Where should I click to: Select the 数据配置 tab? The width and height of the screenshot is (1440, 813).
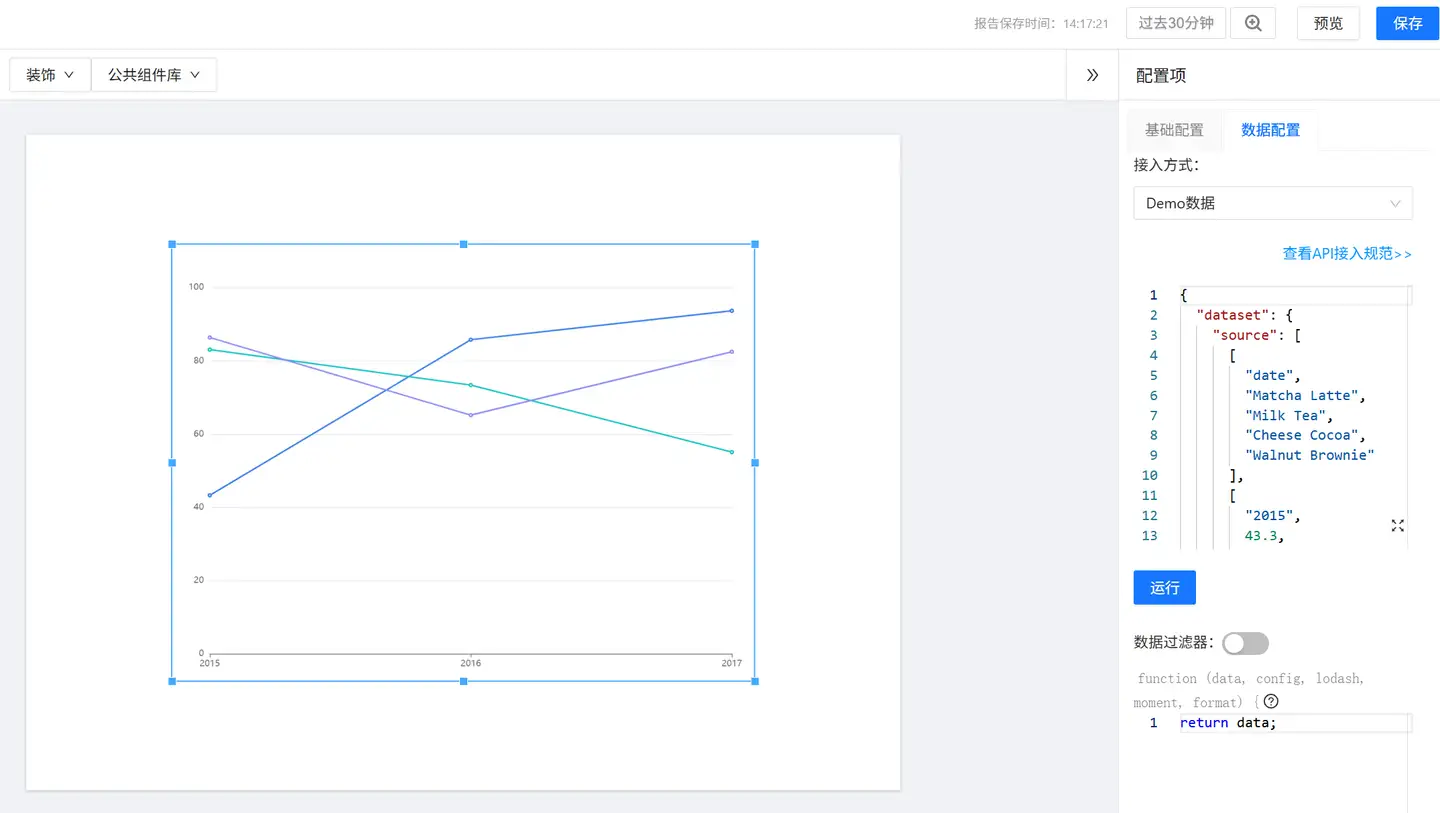[x=1270, y=130]
